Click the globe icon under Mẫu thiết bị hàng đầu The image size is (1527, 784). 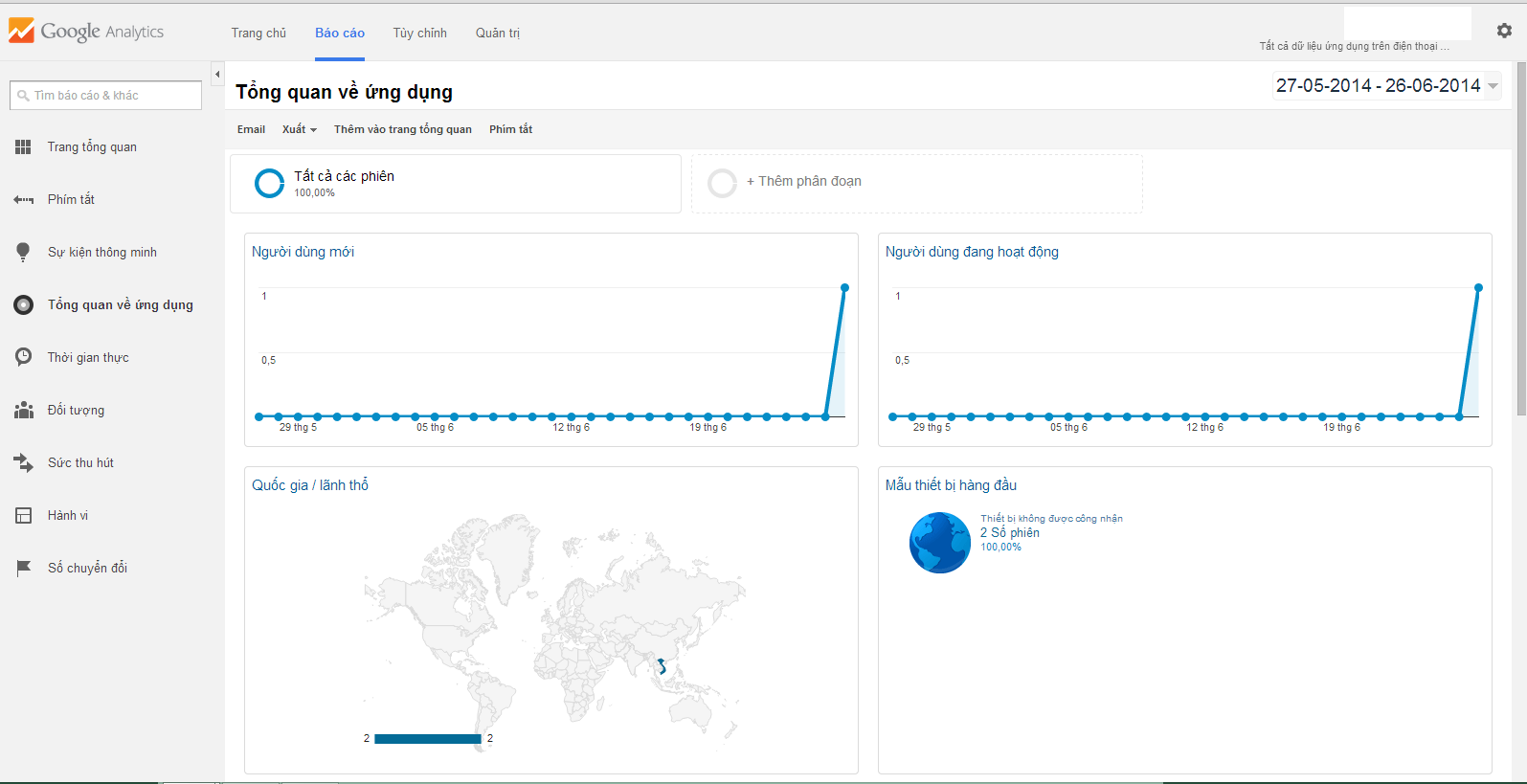pyautogui.click(x=940, y=543)
